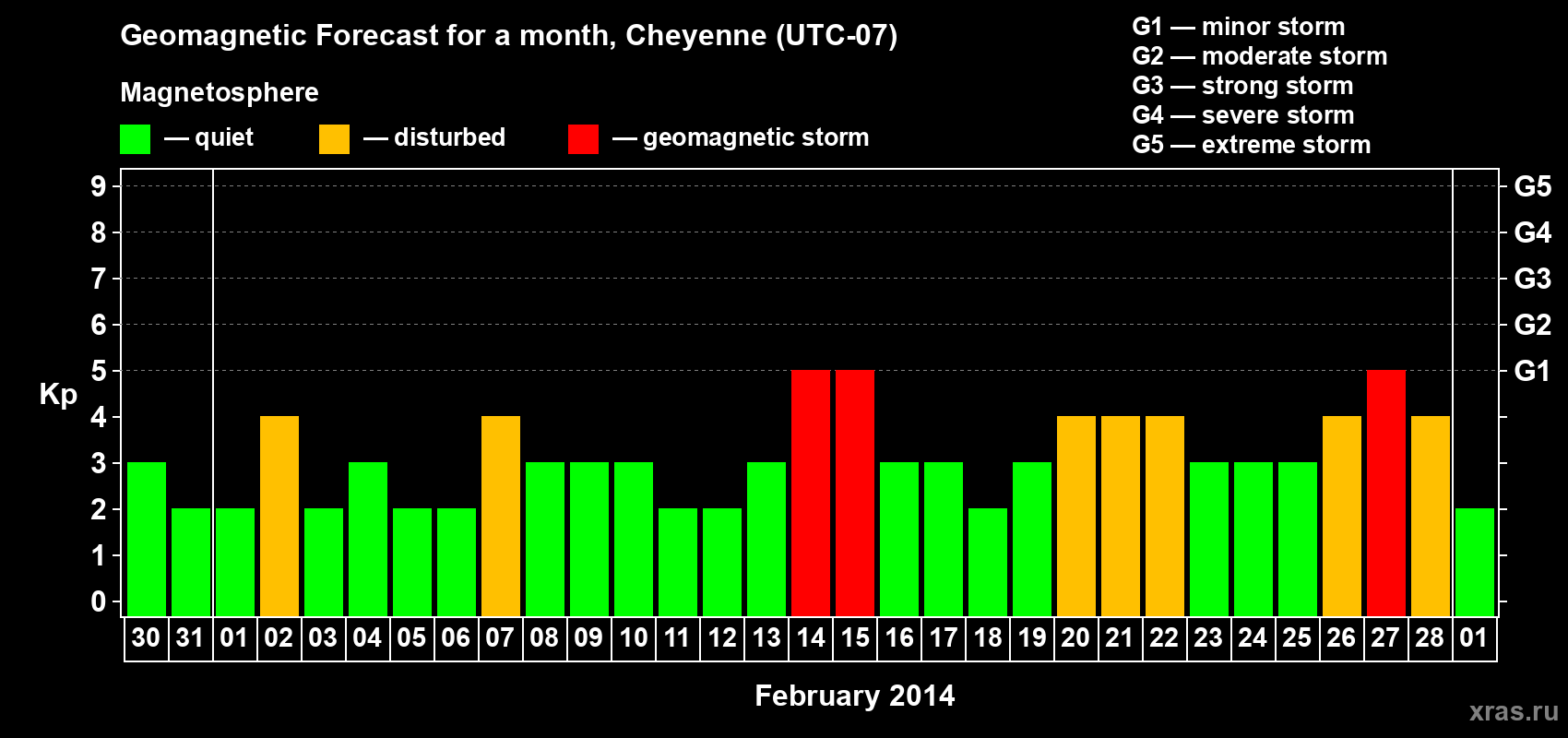Screen dimensions: 1568x738
Task: Click the green bar for February 24
Action: (x=1253, y=540)
